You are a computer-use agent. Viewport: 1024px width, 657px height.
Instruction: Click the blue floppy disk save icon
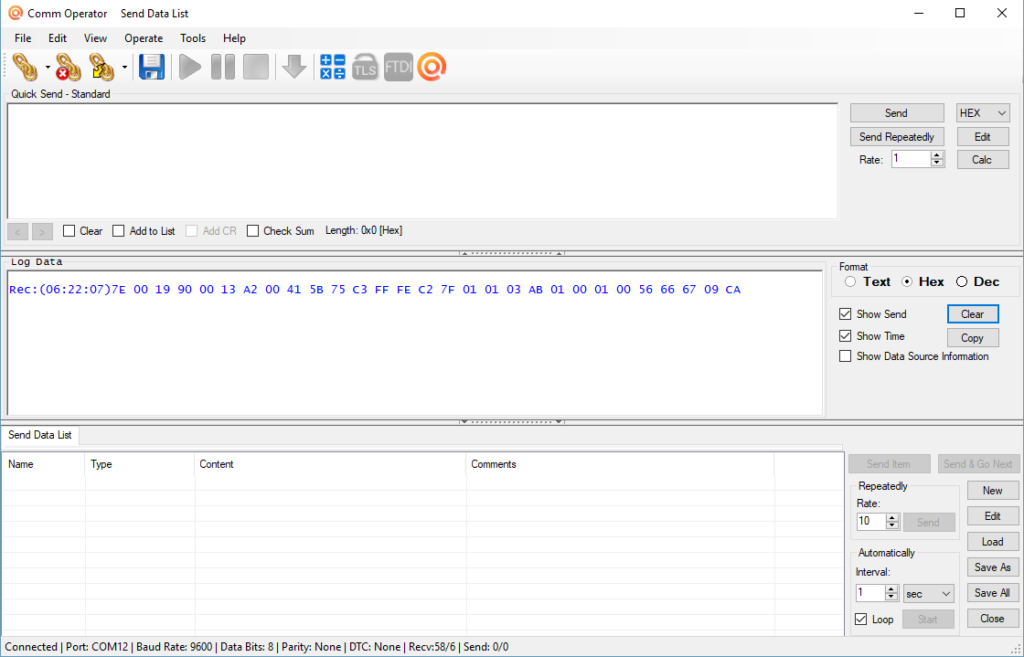coord(151,67)
